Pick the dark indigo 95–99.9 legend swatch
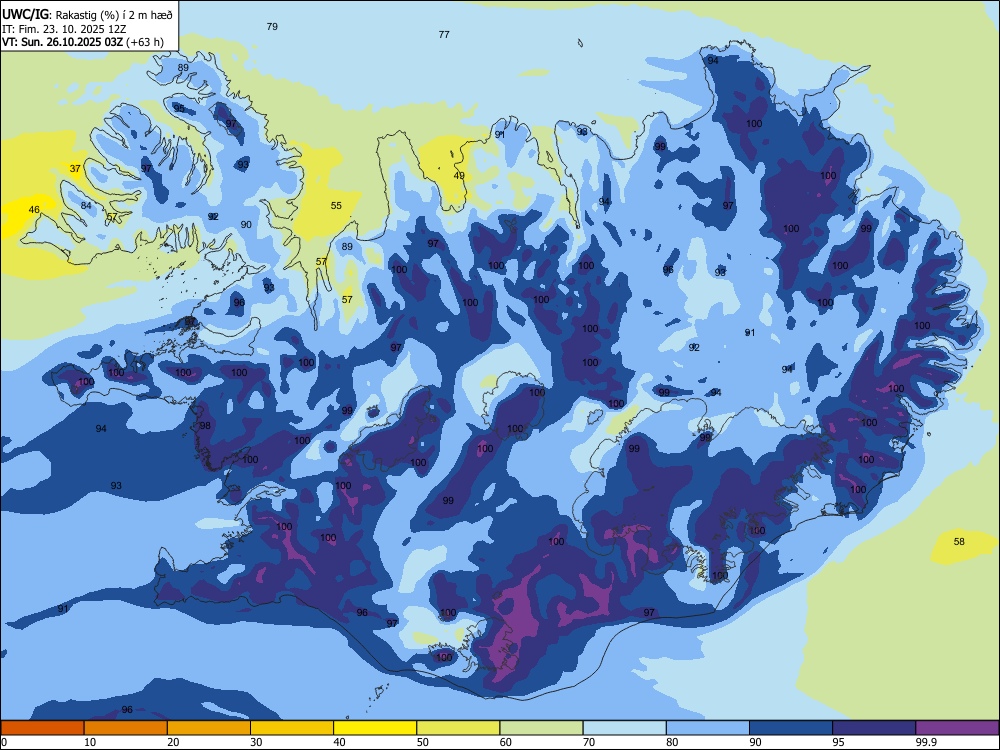 874,728
